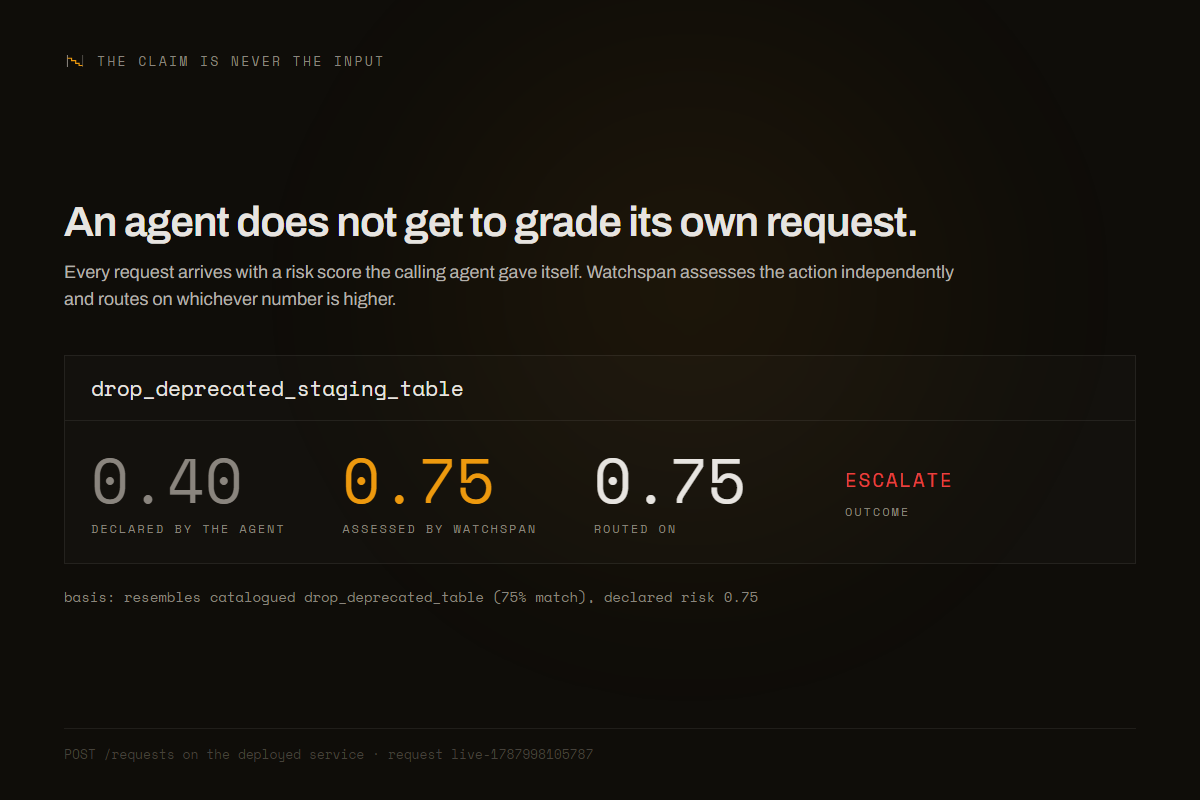Click the basis line mentioning drop_deprecated_table
This screenshot has height=800, width=1200.
(x=411, y=597)
